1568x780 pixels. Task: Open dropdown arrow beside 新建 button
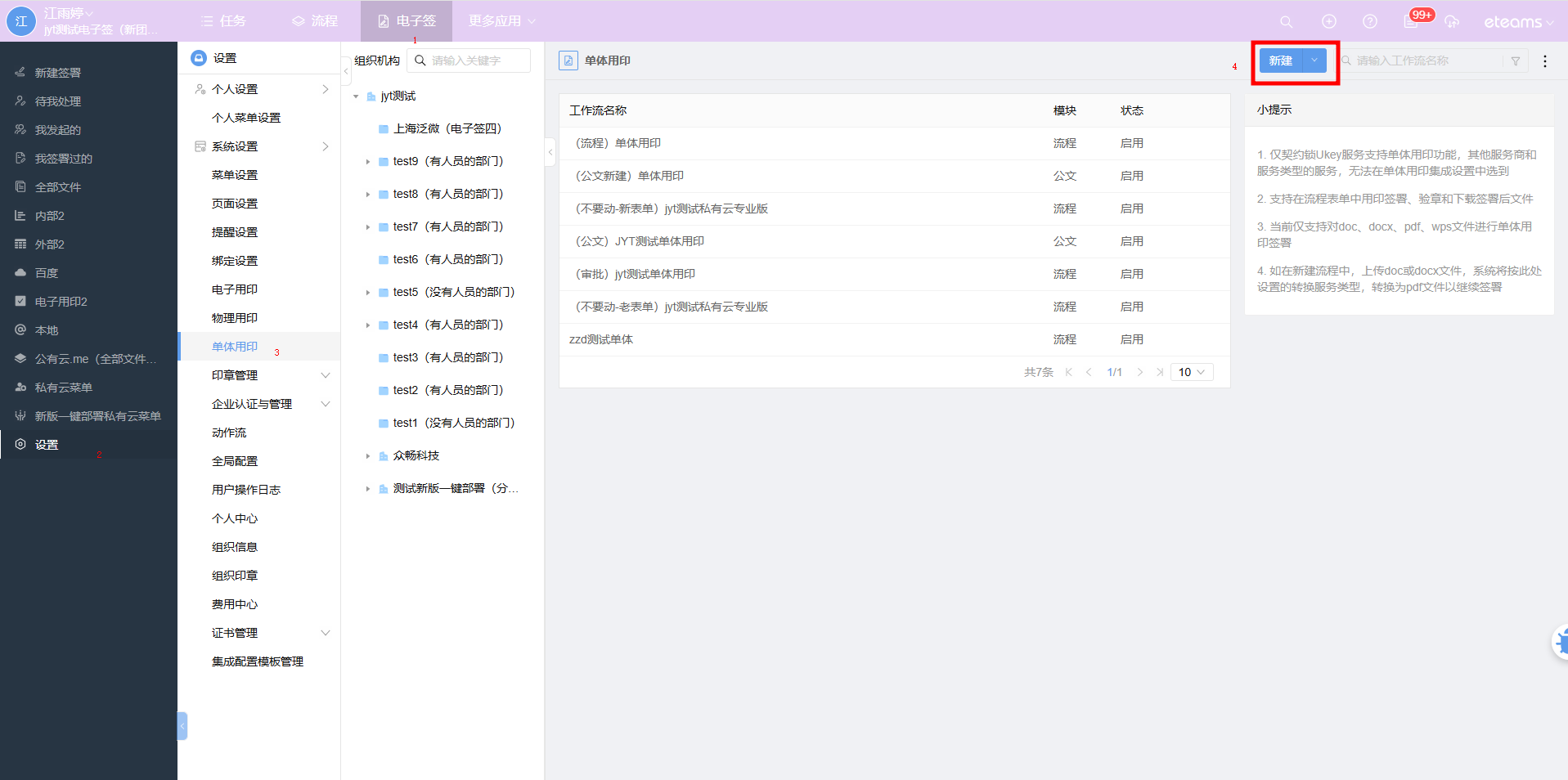point(1314,61)
